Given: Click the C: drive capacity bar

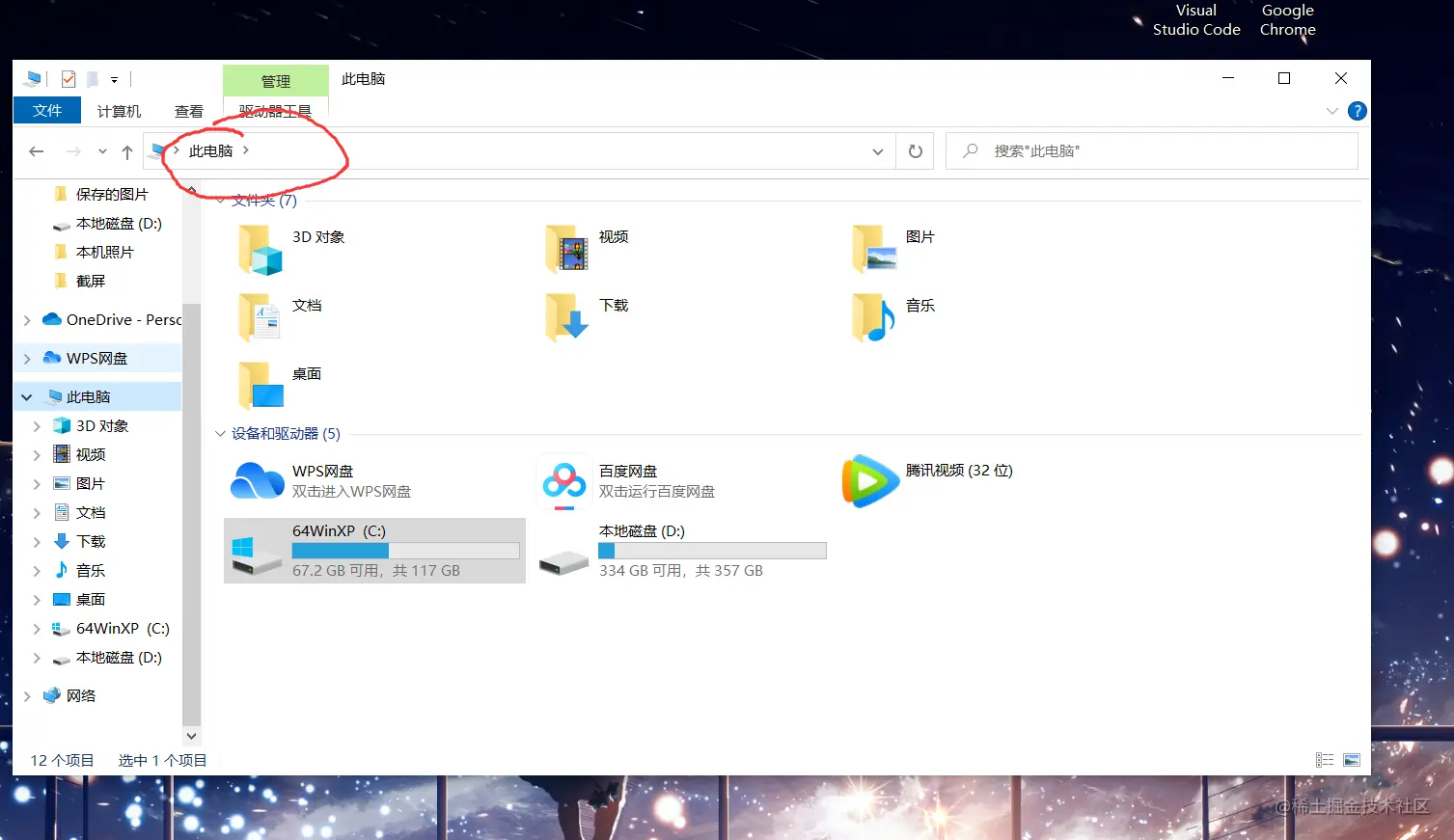Looking at the screenshot, I should coord(405,550).
